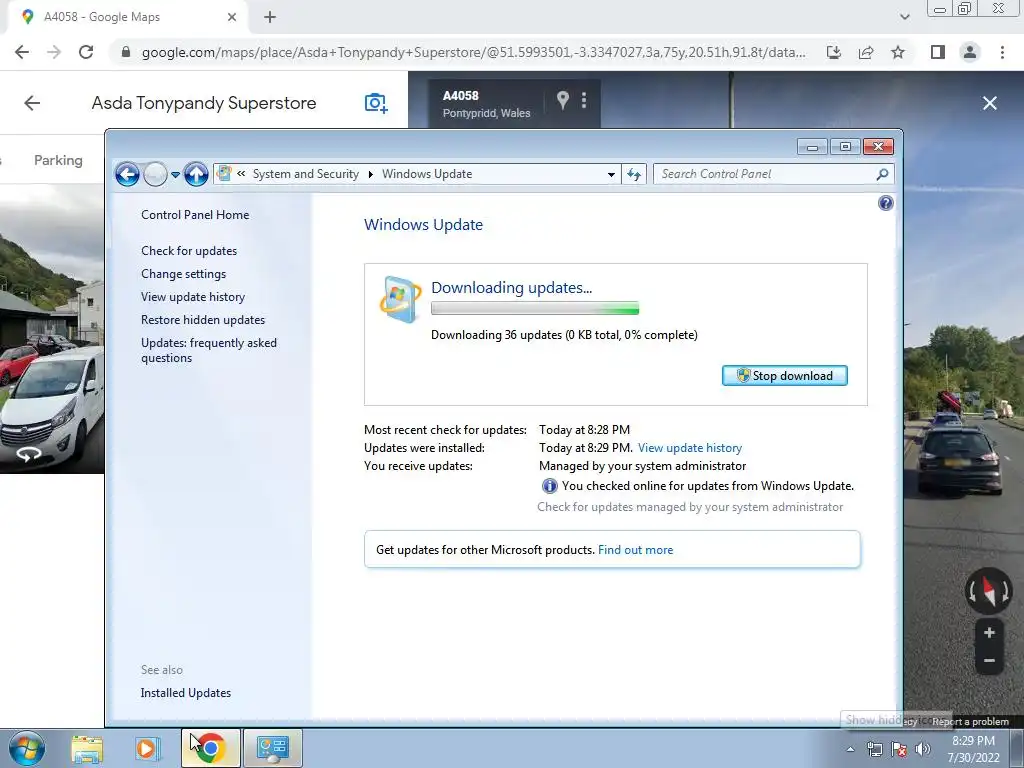
Task: Click Find out more link
Action: 635,550
